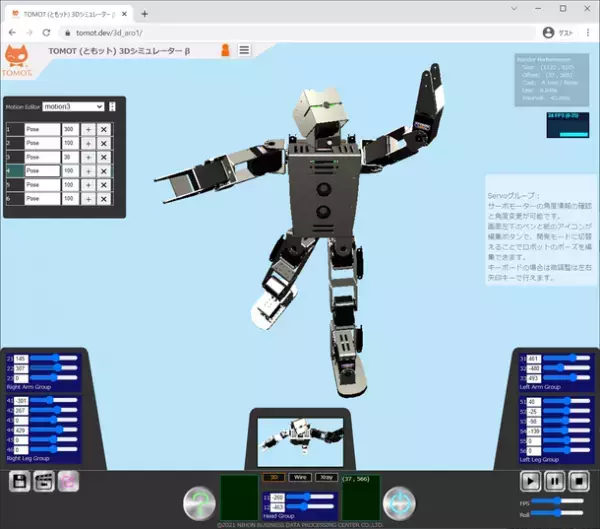Add a pose after row 4

[x=88, y=171]
